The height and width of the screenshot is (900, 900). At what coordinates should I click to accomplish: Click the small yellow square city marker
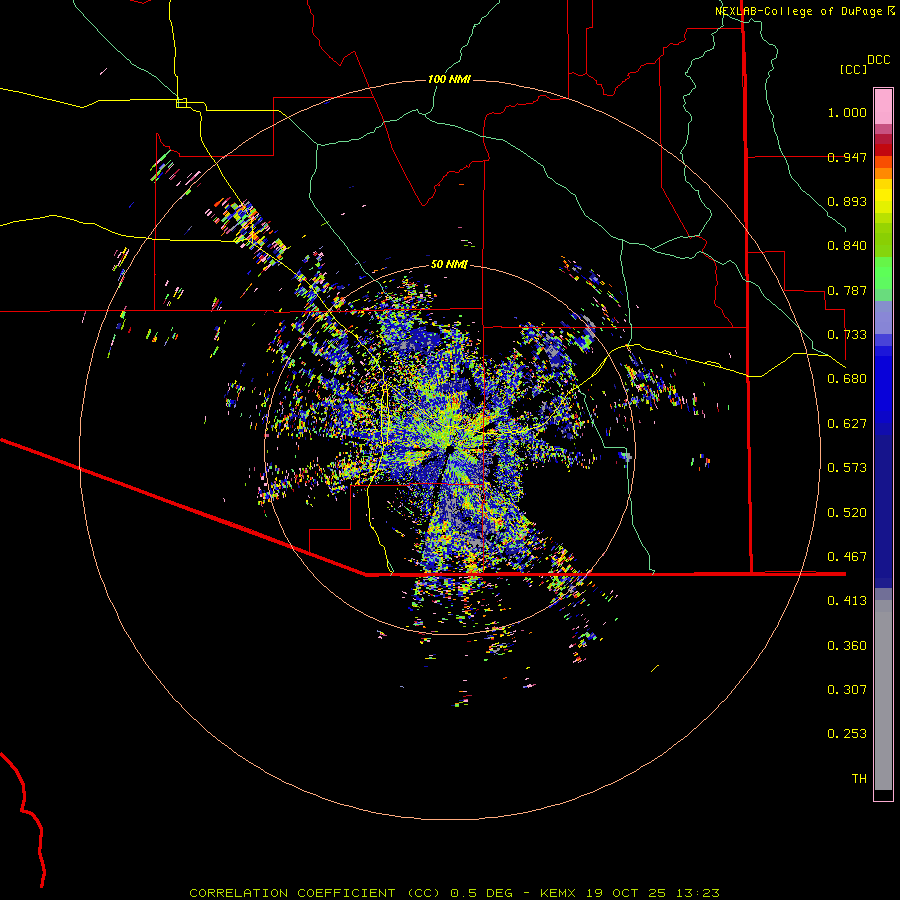point(181,103)
